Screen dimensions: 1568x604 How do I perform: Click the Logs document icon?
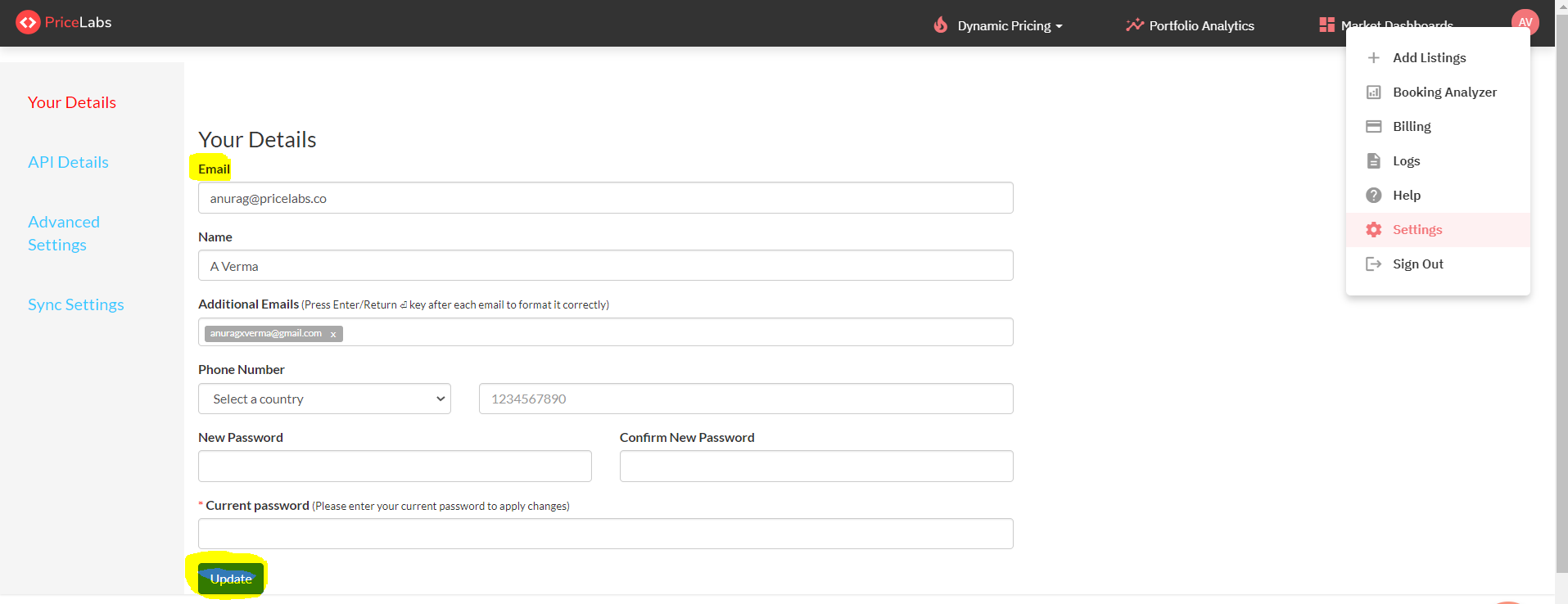(x=1374, y=161)
